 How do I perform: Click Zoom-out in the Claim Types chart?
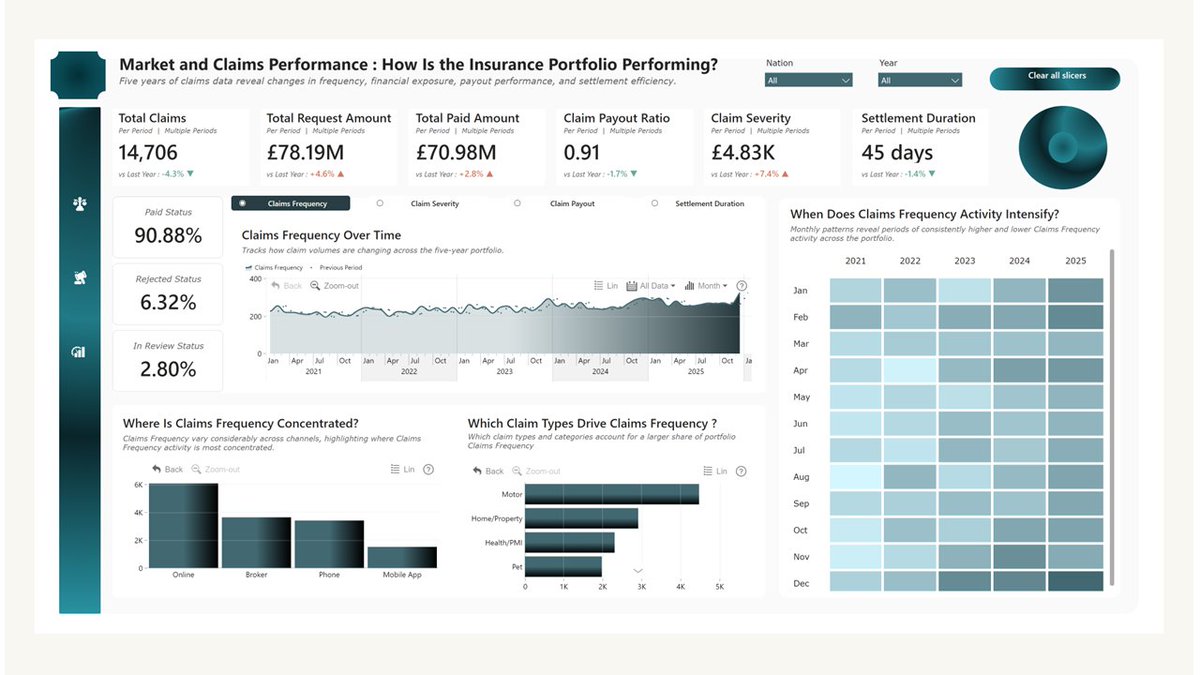click(536, 471)
